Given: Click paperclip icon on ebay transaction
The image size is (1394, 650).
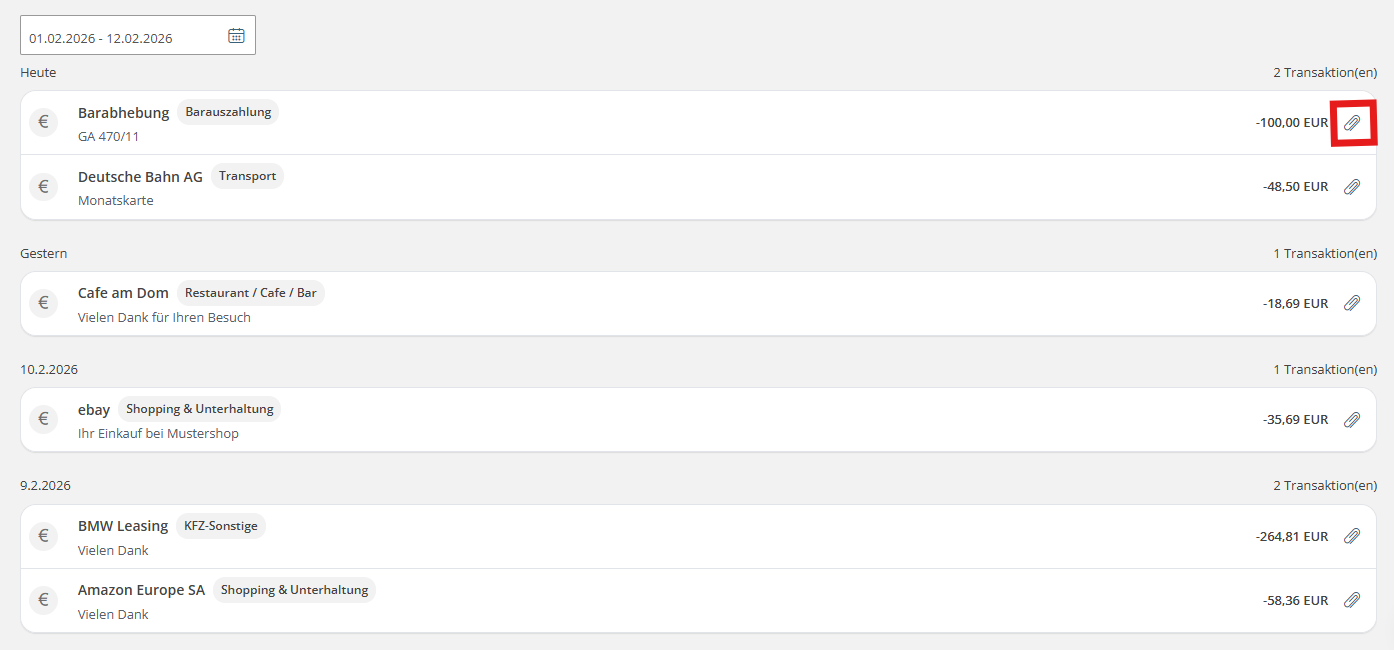Looking at the screenshot, I should [x=1352, y=420].
